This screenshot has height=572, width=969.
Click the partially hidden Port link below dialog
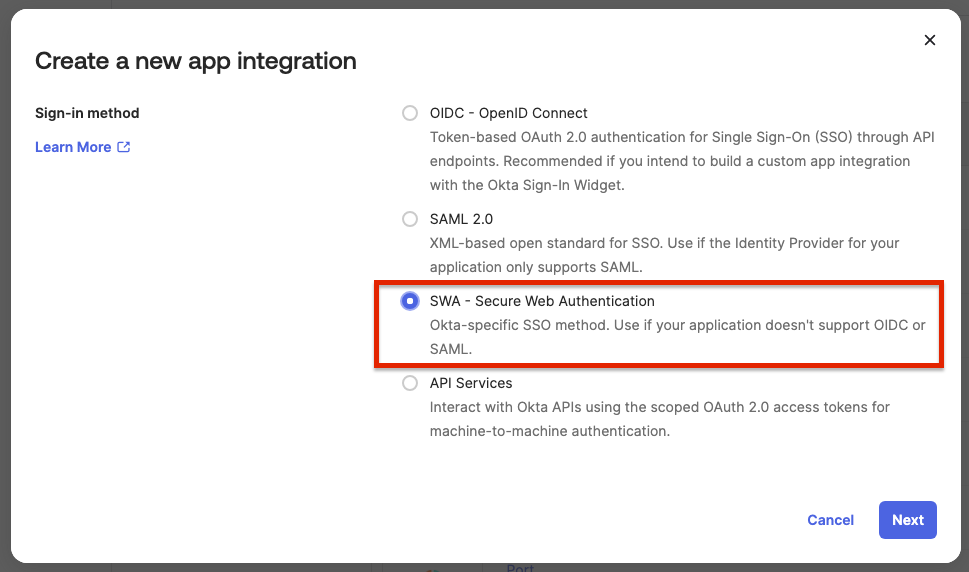520,567
